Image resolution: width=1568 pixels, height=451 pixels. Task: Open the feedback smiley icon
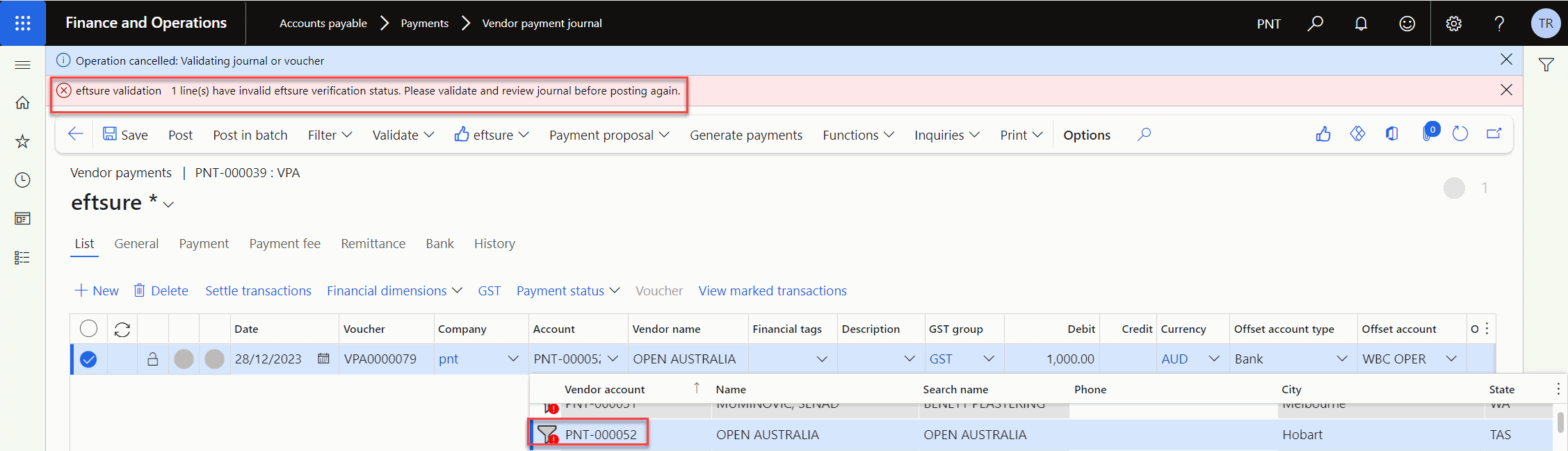(1407, 23)
